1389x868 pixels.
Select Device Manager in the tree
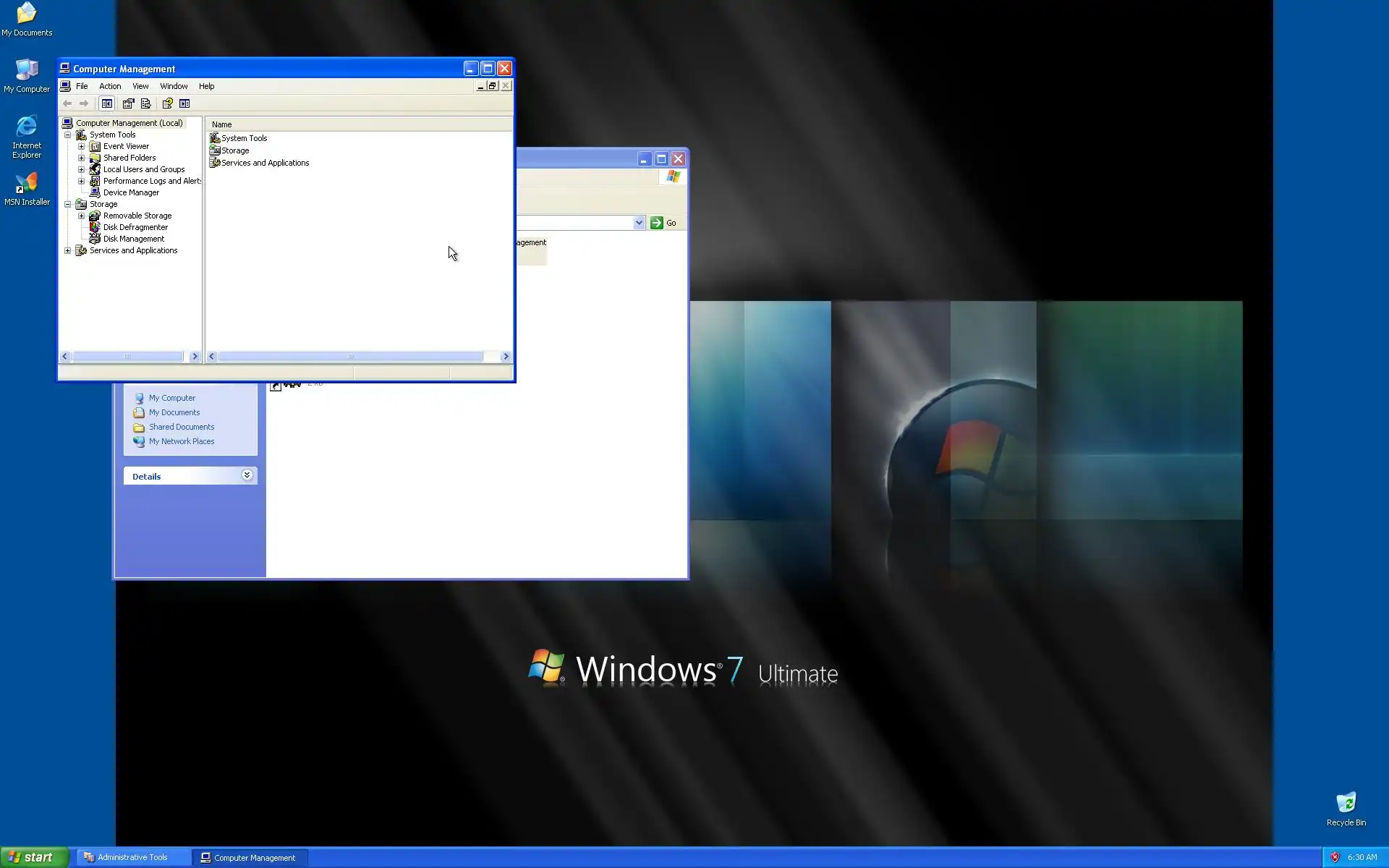(x=130, y=192)
